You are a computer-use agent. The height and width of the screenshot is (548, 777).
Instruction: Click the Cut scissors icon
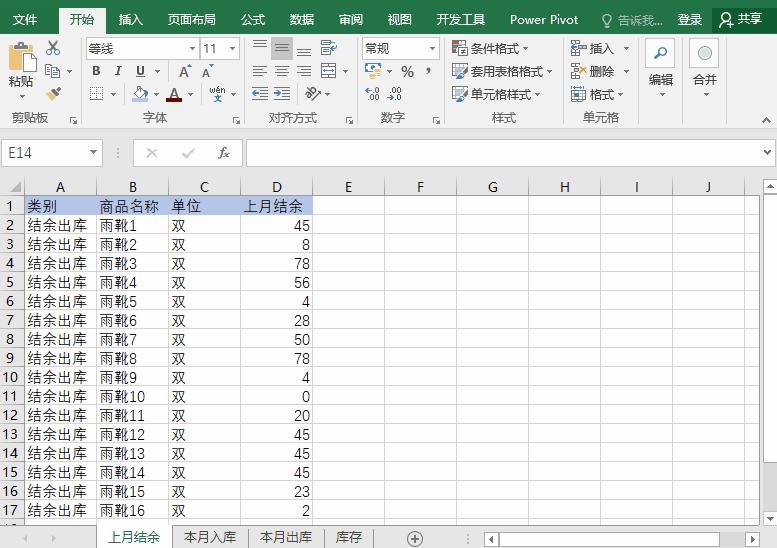coord(53,48)
